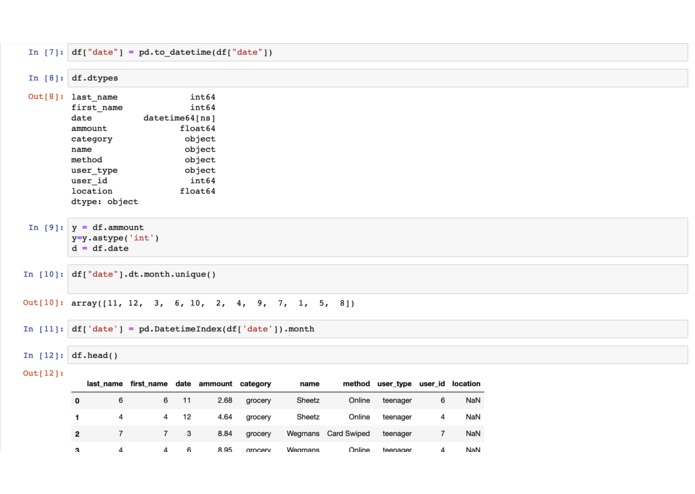This screenshot has height=494, width=695.
Task: Click the 'location' table column header
Action: pyautogui.click(x=466, y=384)
